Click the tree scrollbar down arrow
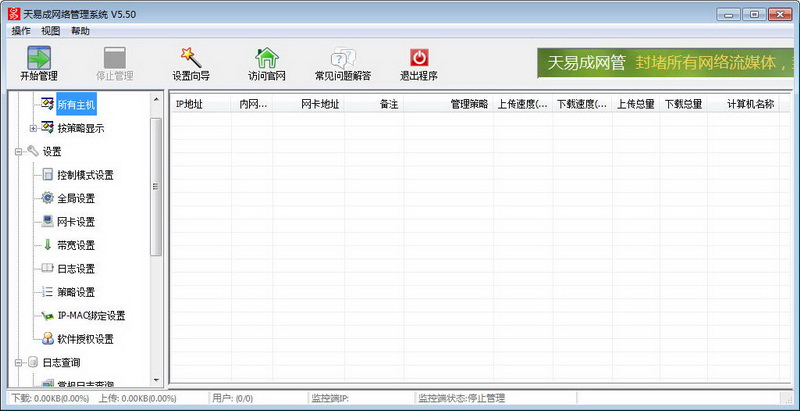 tap(156, 380)
